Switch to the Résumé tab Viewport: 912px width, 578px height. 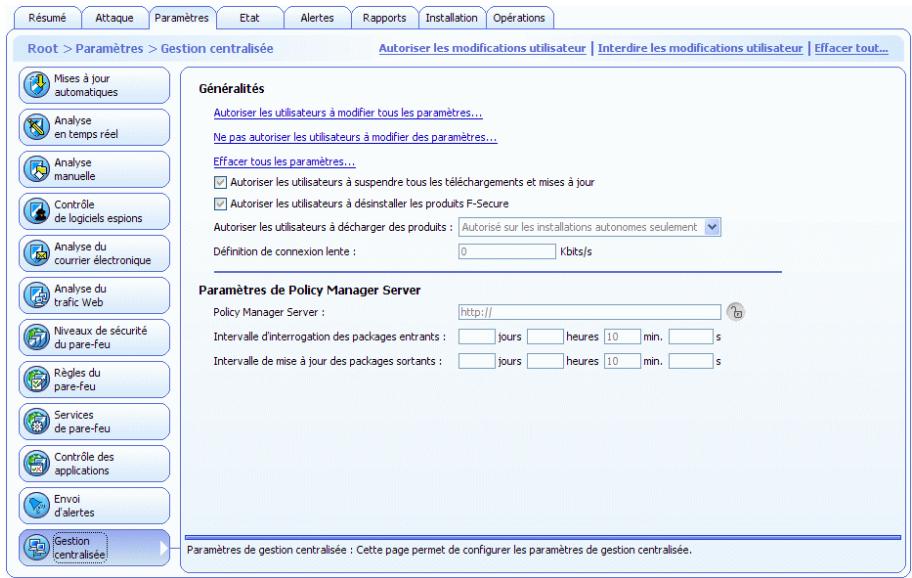click(x=47, y=18)
